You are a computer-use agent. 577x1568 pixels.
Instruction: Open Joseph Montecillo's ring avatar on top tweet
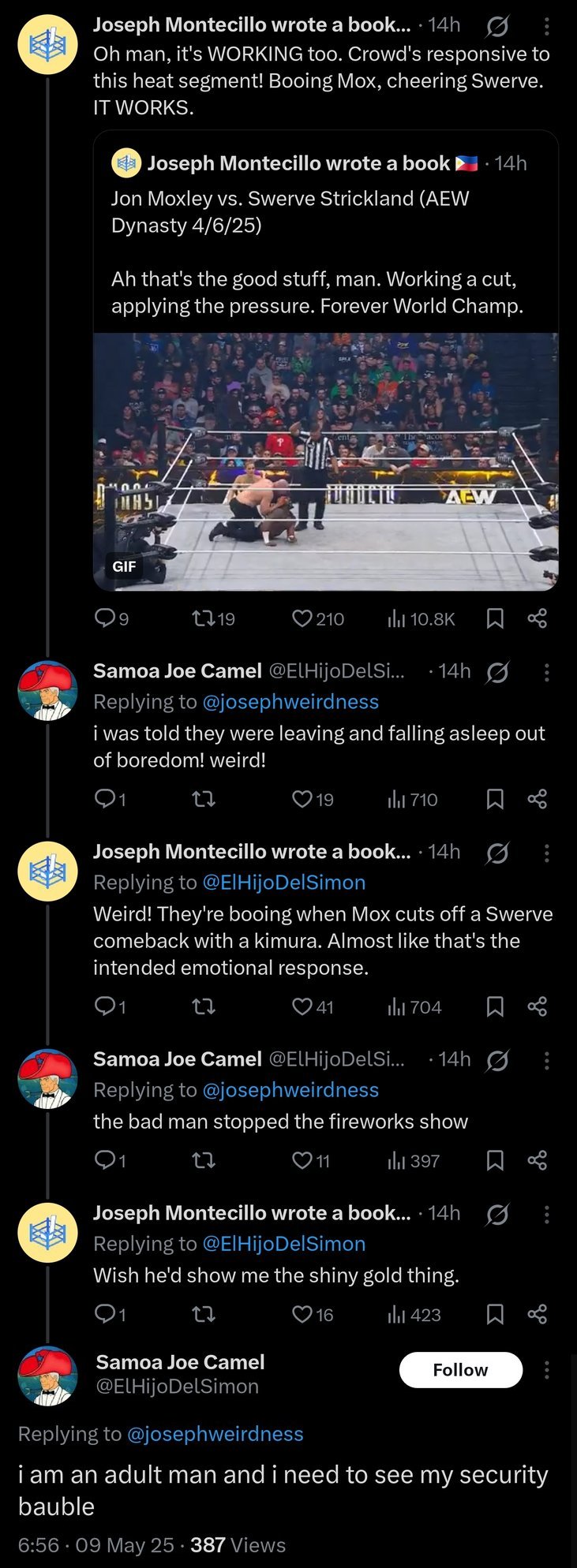[x=47, y=44]
